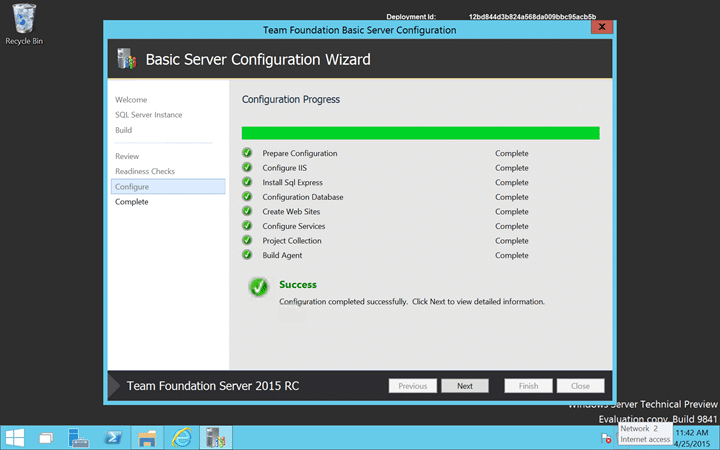Click the Configure IIS row label
This screenshot has width=720, height=450.
(285, 168)
